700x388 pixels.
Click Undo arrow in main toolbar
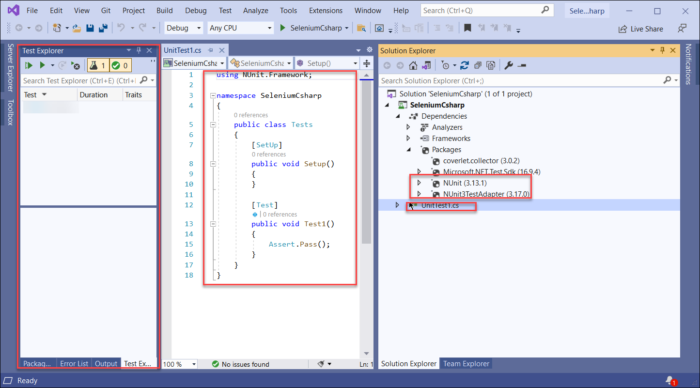pos(121,28)
